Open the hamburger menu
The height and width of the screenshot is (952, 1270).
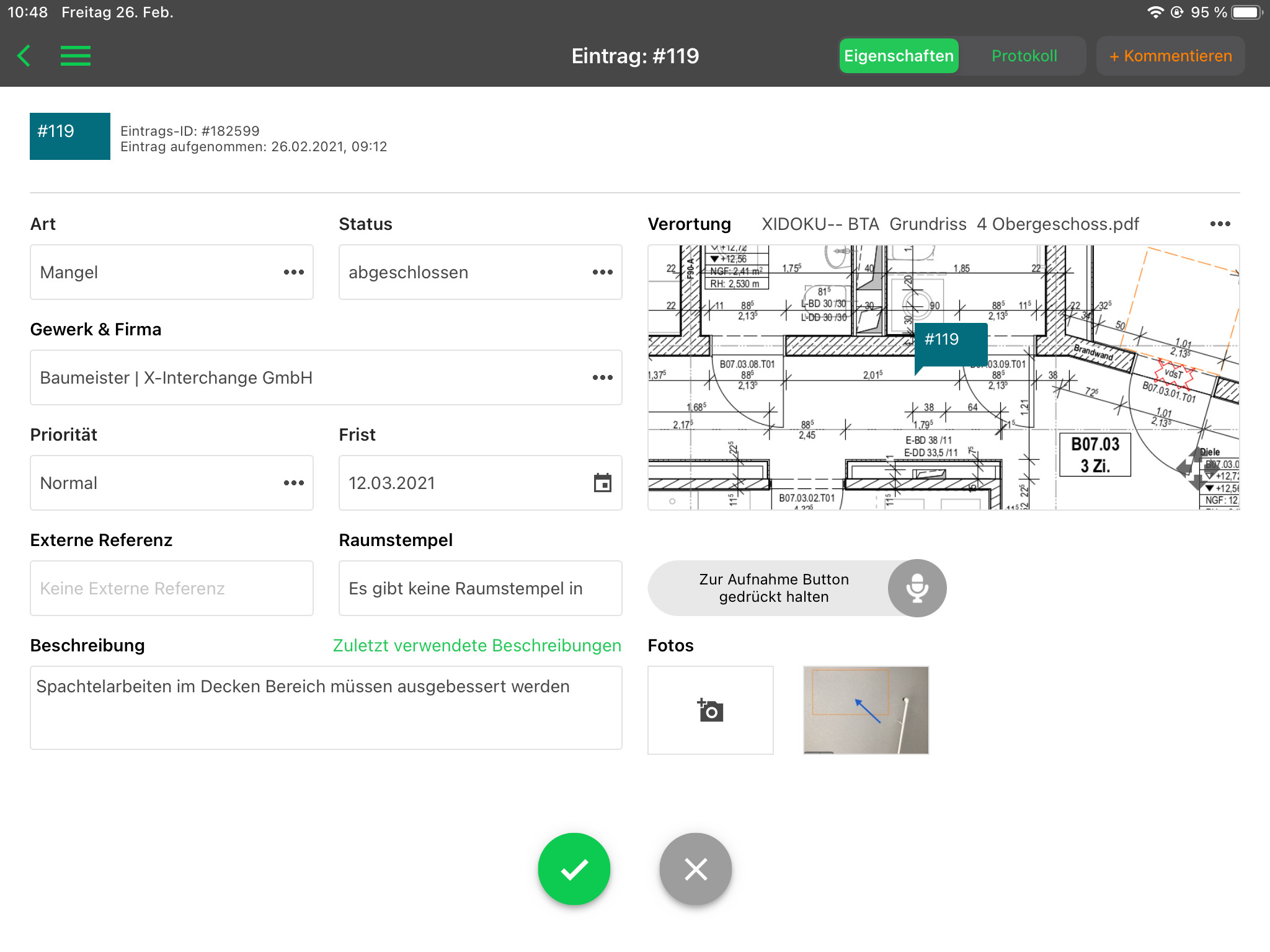76,56
